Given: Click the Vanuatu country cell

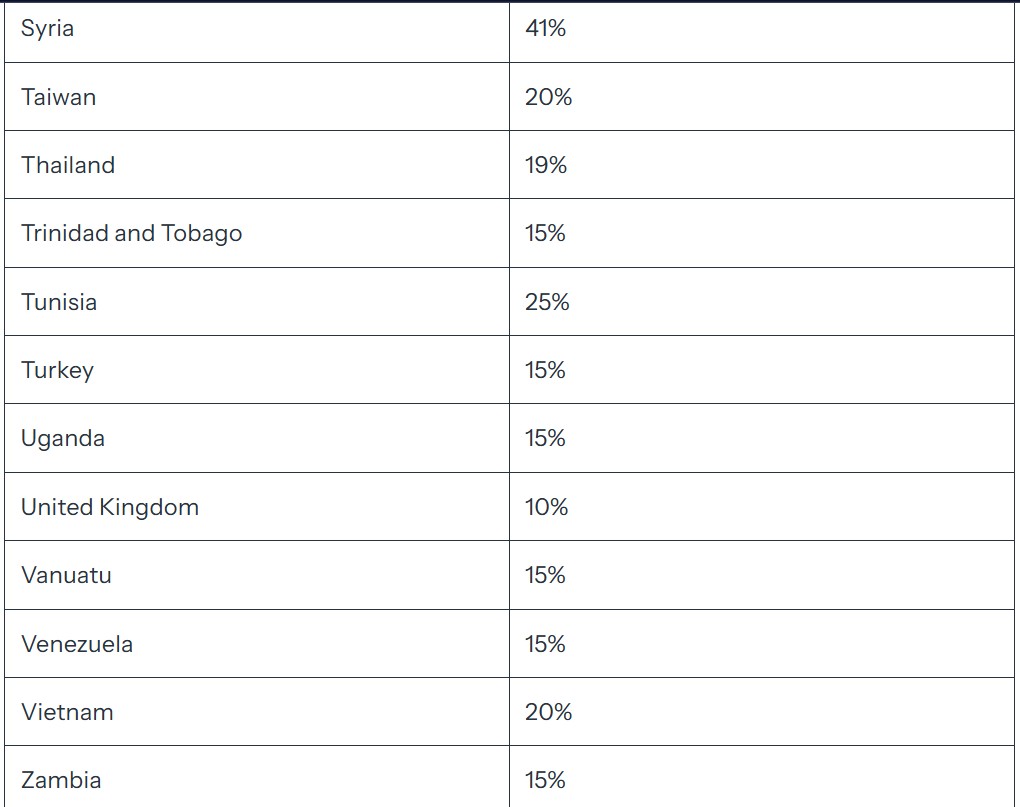Looking at the screenshot, I should coord(257,575).
